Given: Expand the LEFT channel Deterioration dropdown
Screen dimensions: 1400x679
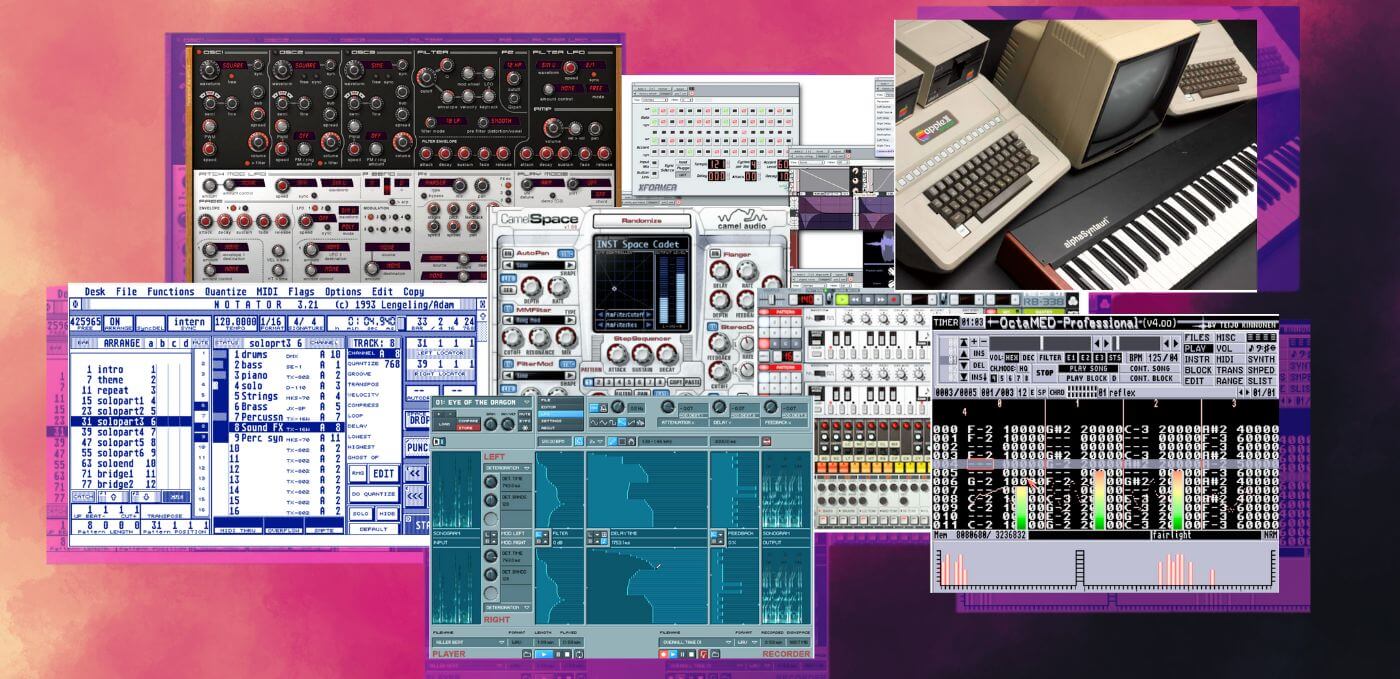Looking at the screenshot, I should click(x=507, y=468).
